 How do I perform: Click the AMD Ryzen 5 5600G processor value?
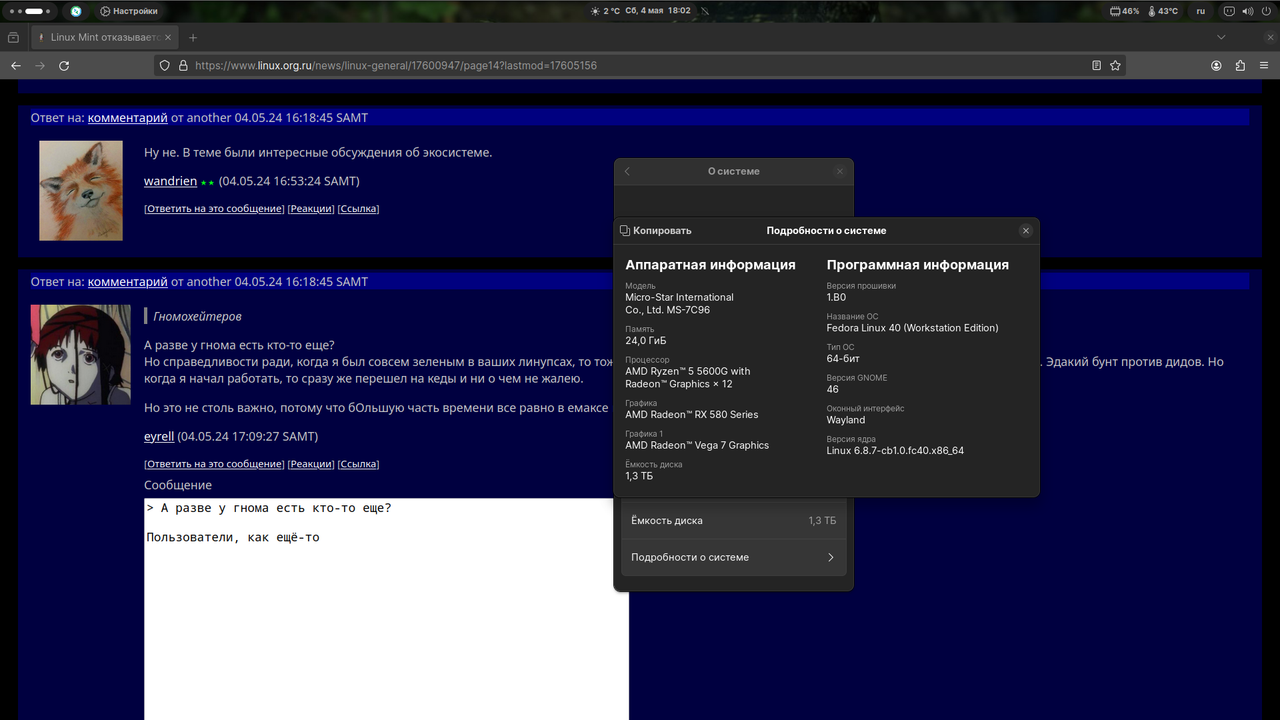(687, 377)
